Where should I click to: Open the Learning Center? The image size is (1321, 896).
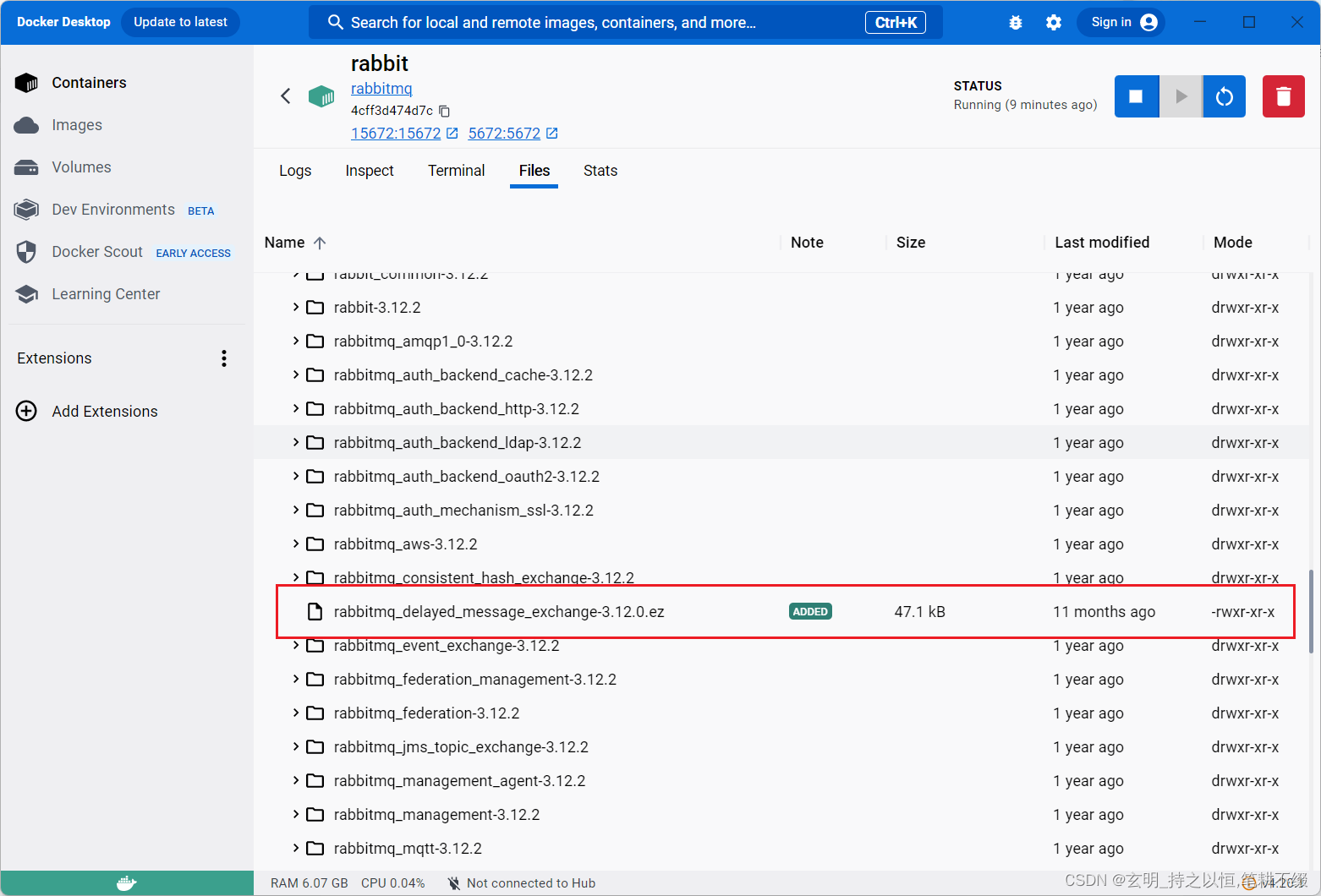click(x=106, y=293)
